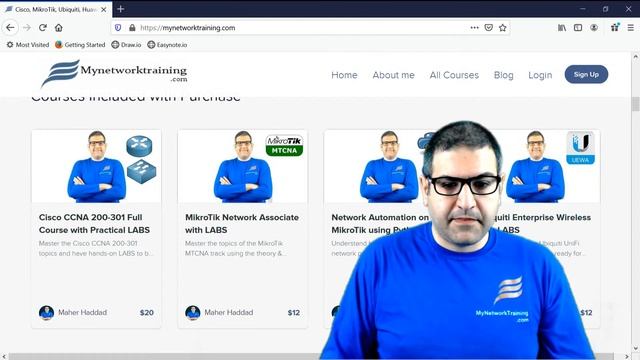Image resolution: width=640 pixels, height=360 pixels.
Task: Click the vertical page scrollbar thumb
Action: pyautogui.click(x=636, y=104)
